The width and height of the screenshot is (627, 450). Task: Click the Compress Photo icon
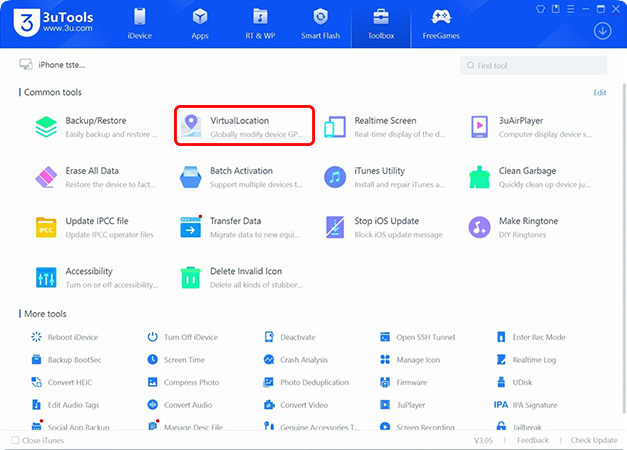[x=152, y=382]
